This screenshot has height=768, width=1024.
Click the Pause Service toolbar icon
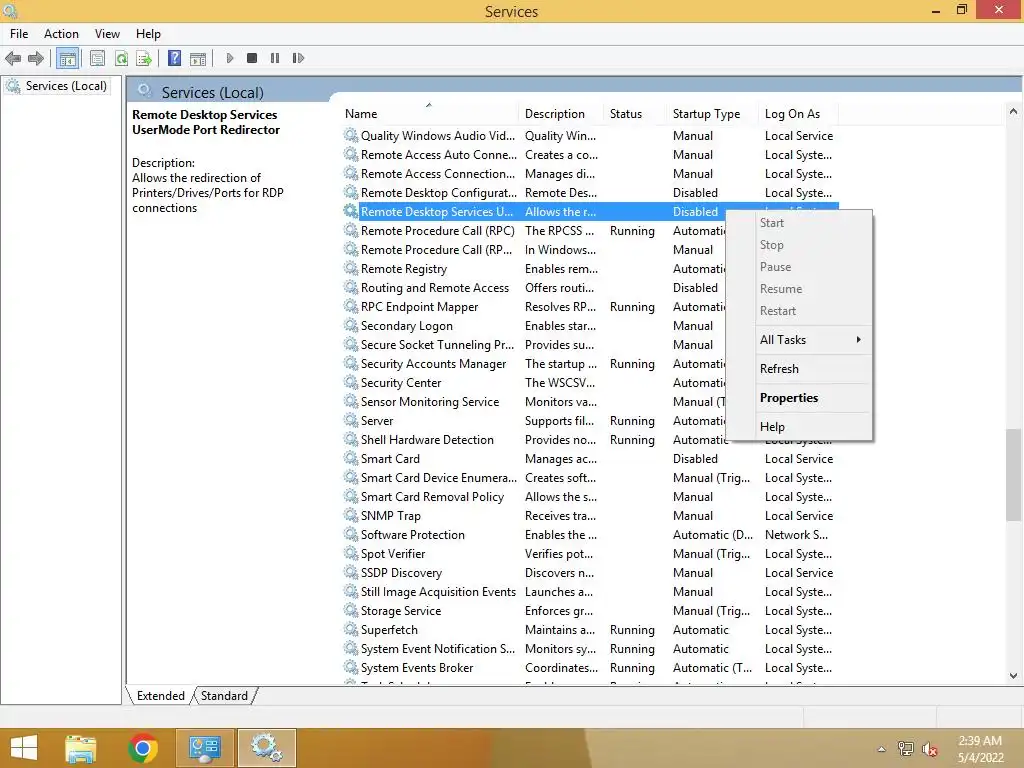[275, 58]
